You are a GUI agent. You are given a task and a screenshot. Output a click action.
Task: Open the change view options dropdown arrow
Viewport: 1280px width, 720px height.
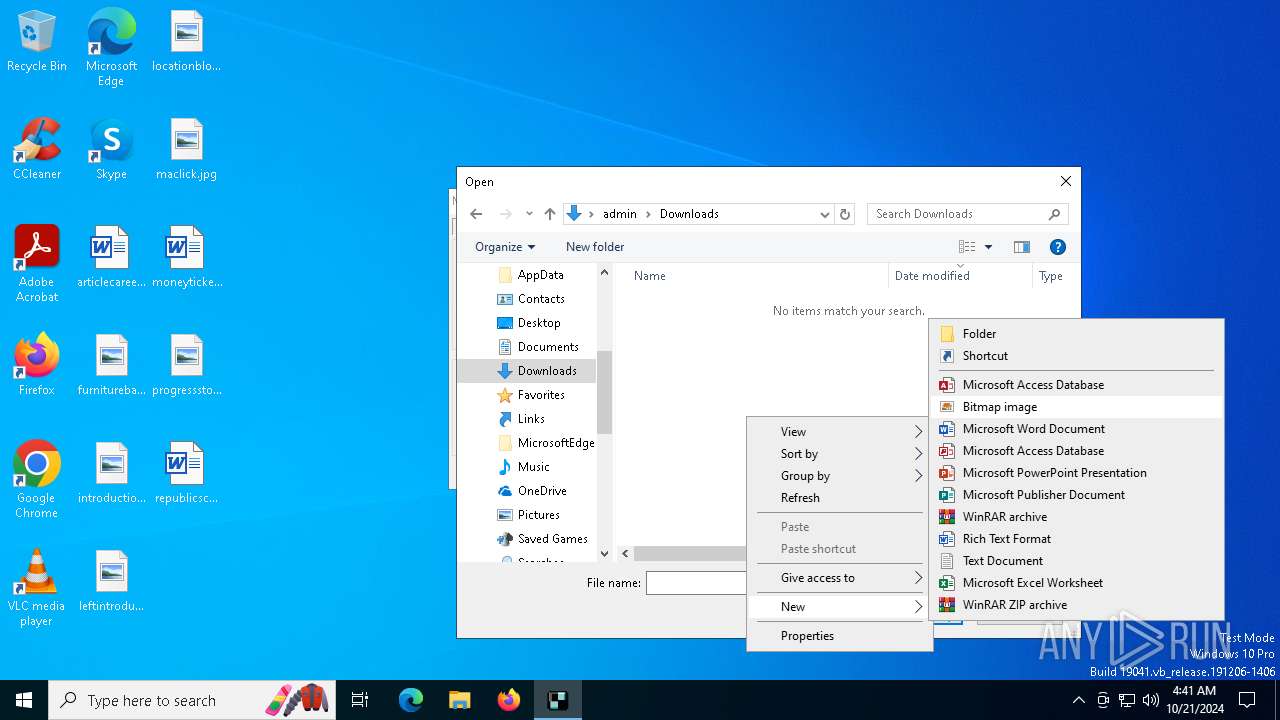(988, 247)
